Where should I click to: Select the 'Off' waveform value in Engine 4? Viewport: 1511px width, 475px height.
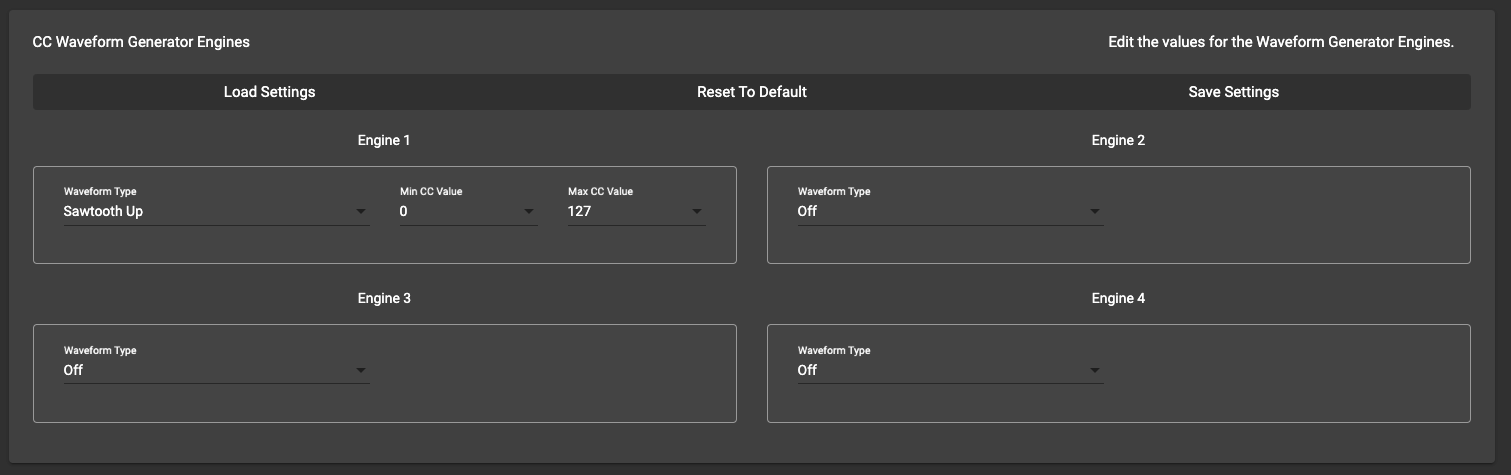click(x=807, y=370)
